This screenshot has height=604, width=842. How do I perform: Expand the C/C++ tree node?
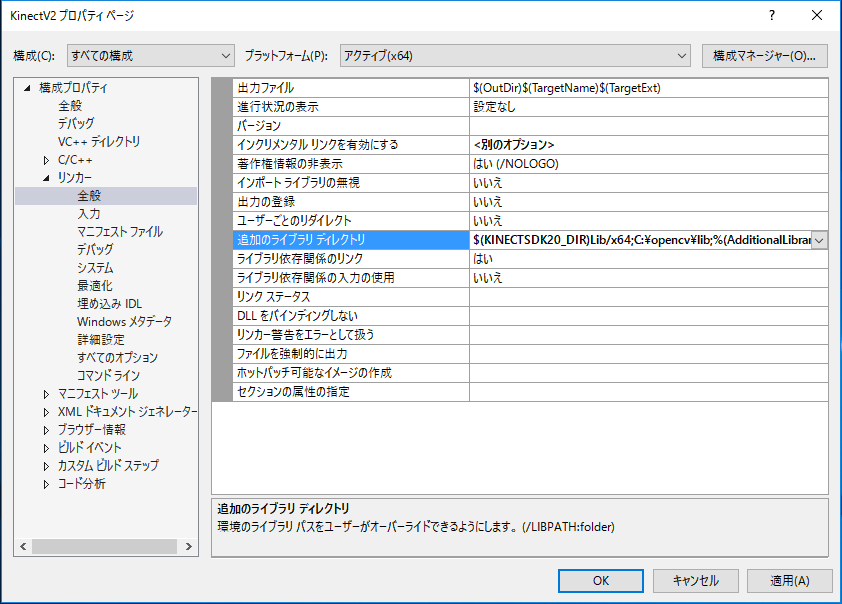(x=46, y=160)
